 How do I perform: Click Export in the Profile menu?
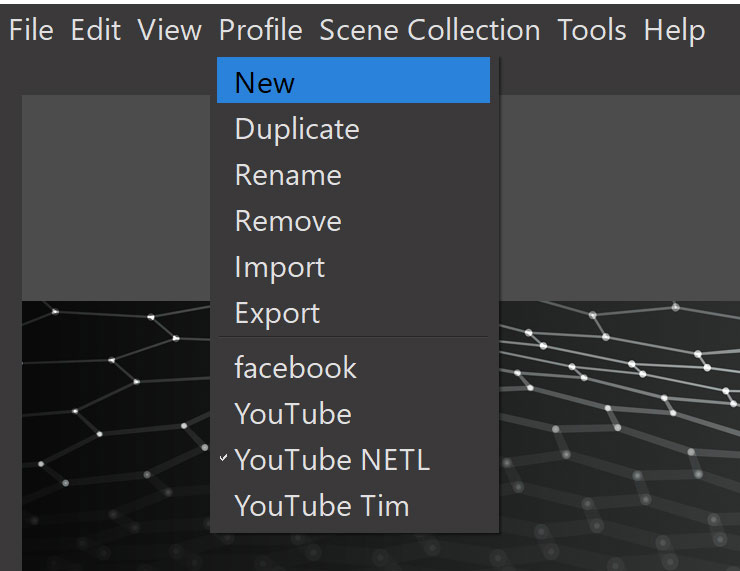(277, 313)
